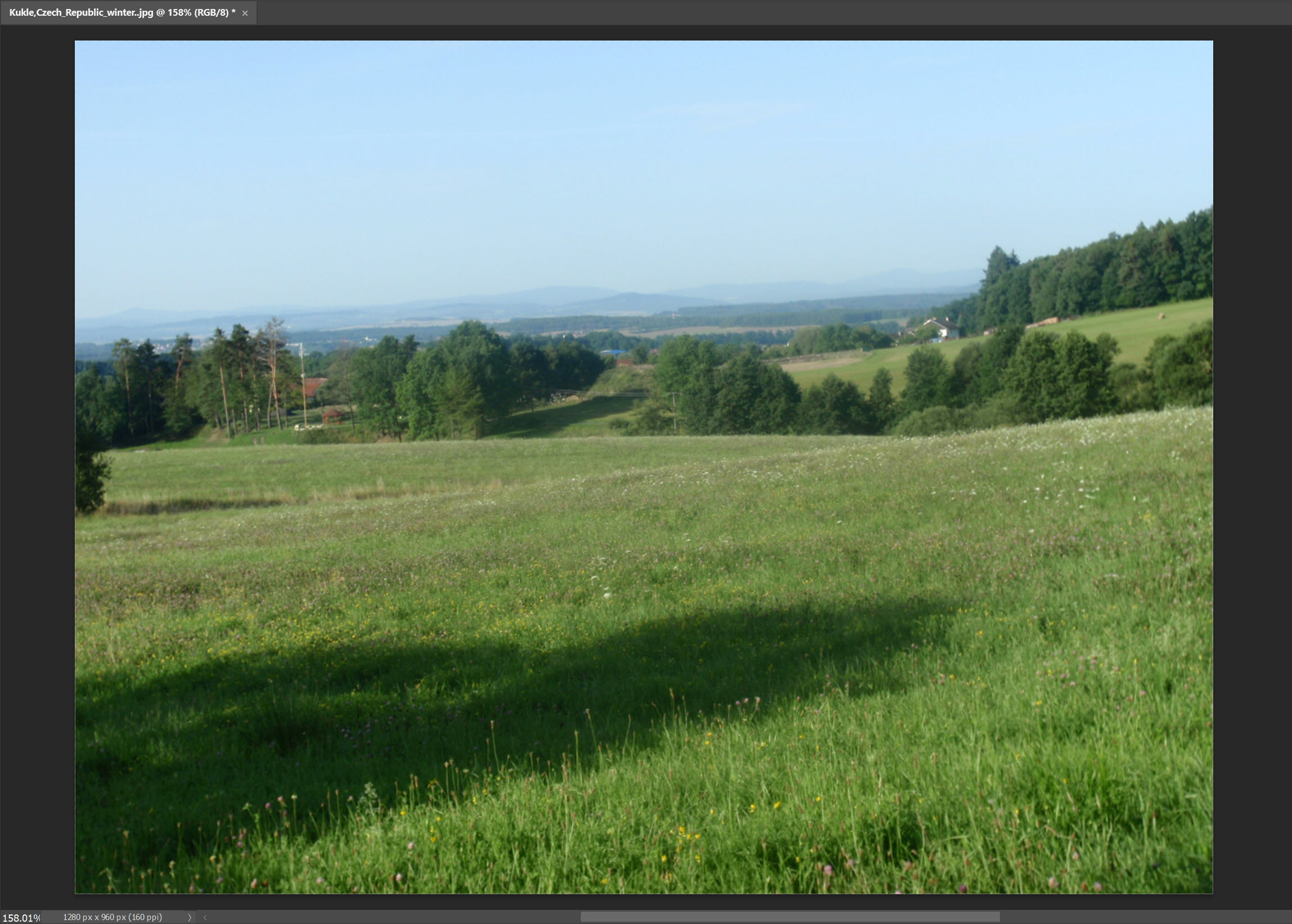Click the dark pasteboard left of the image
The height and width of the screenshot is (924, 1292).
(37, 455)
